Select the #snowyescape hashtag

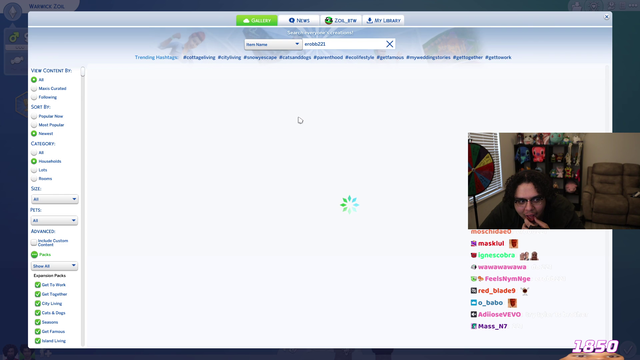(x=260, y=58)
